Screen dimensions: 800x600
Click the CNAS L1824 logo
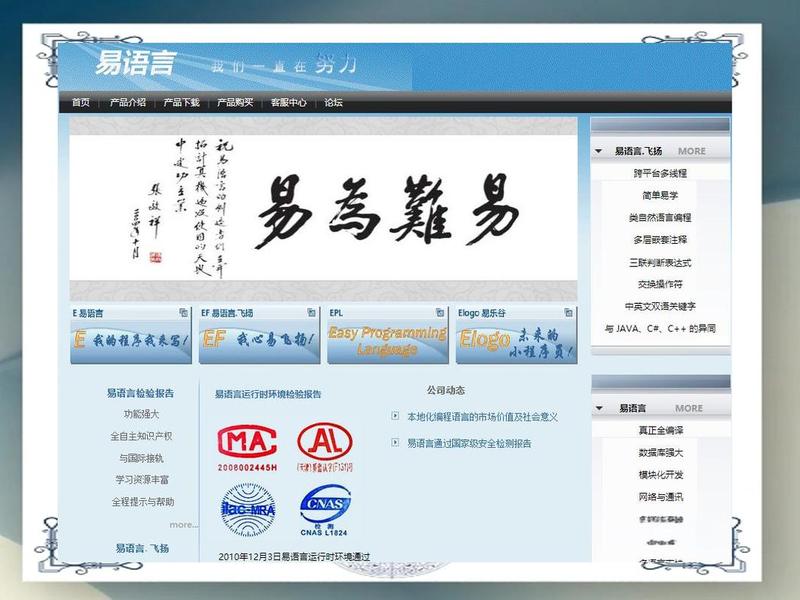click(x=325, y=509)
